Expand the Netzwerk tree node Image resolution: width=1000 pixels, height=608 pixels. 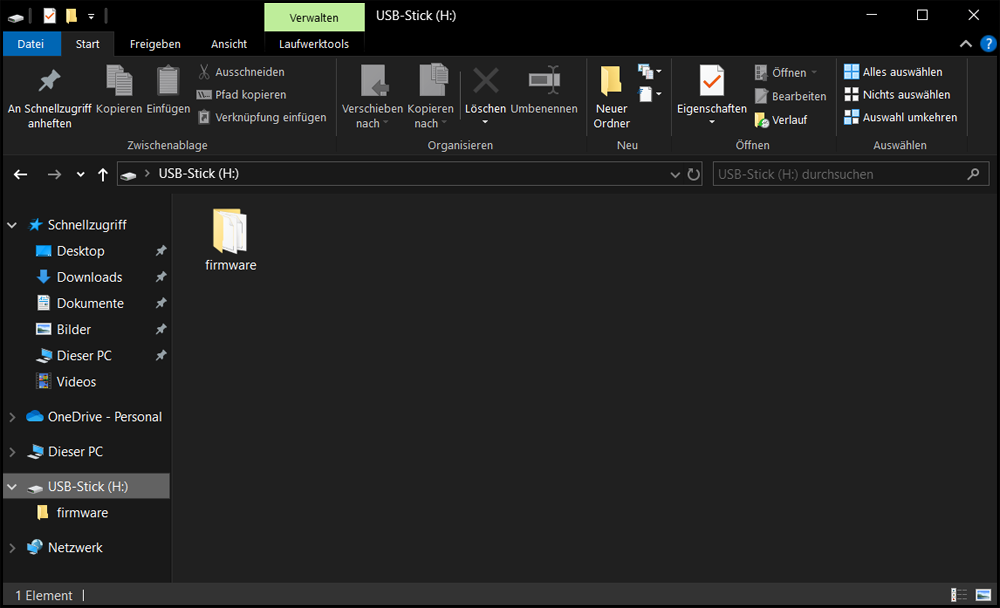(12, 548)
